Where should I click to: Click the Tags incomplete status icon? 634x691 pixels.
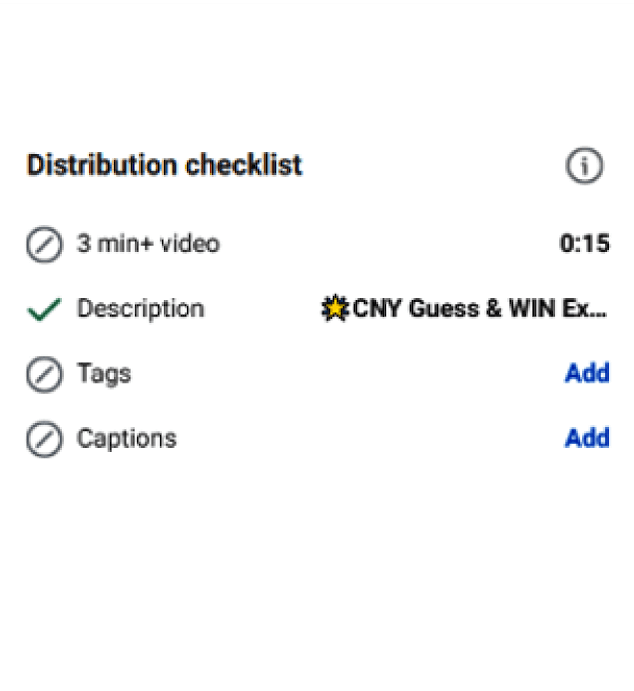(x=43, y=374)
